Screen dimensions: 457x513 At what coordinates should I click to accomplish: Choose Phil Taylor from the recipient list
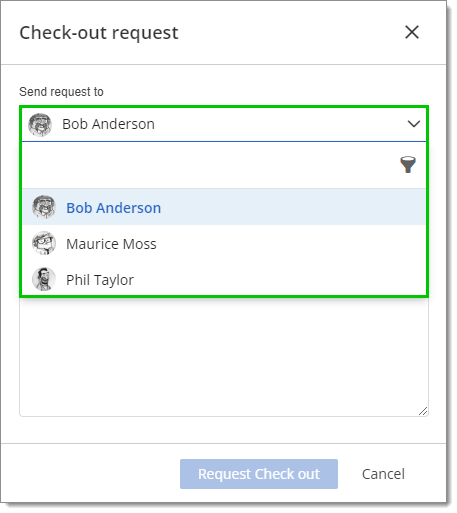[224, 279]
